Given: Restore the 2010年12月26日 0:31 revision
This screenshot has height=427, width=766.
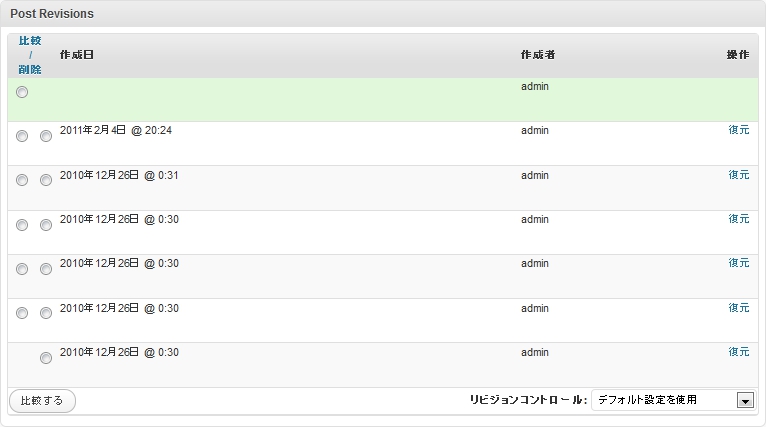Looking at the screenshot, I should [738, 174].
